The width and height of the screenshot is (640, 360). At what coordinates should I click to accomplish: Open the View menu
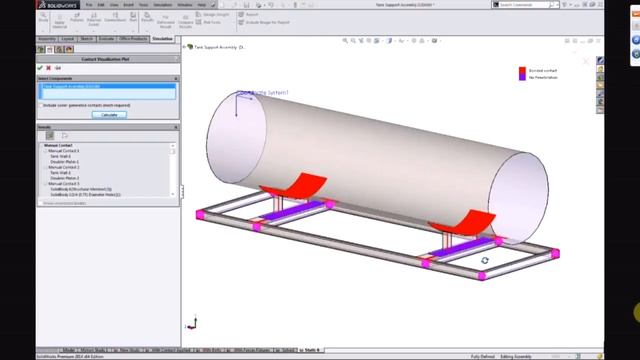(x=114, y=5)
